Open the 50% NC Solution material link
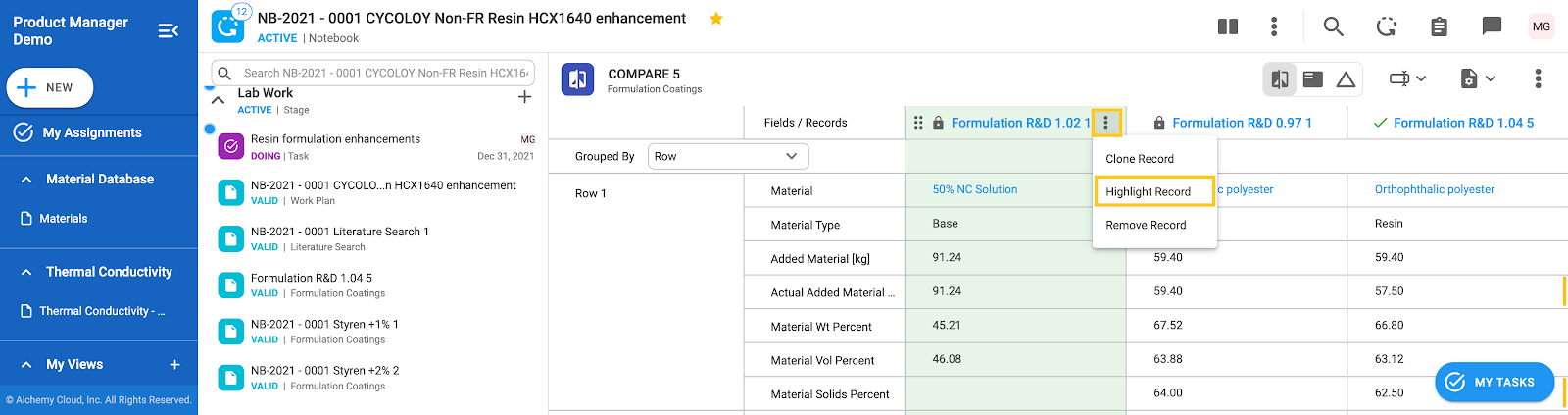1568x415 pixels. (975, 189)
